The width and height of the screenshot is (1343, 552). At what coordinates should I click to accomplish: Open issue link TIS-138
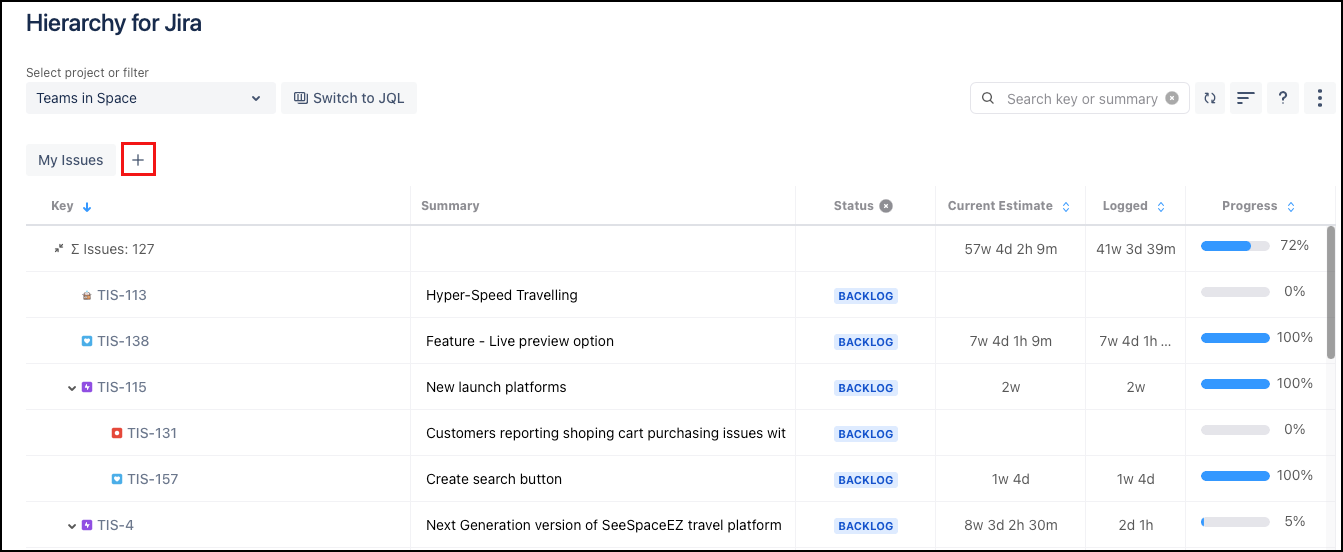[123, 341]
